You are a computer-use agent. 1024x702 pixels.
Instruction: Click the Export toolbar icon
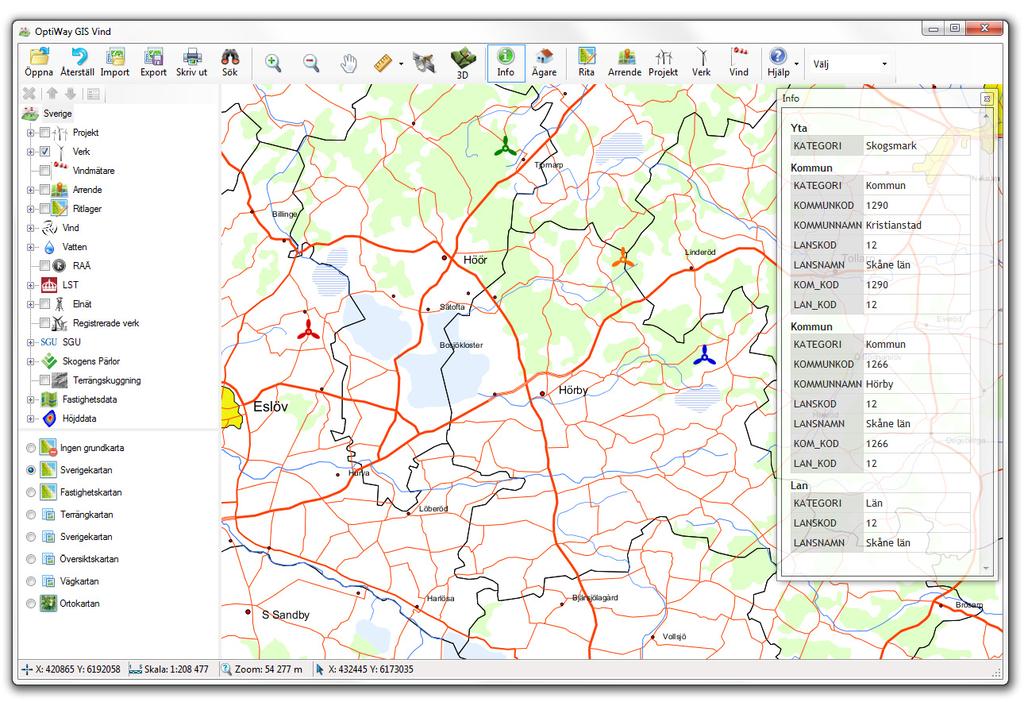(153, 57)
